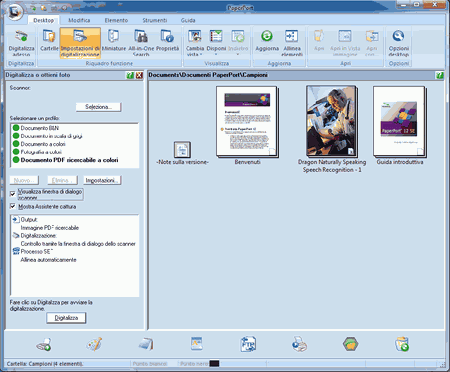Click the FTP send-to icon in bottom bar
Image resolution: width=450 pixels, height=372 pixels.
248,344
